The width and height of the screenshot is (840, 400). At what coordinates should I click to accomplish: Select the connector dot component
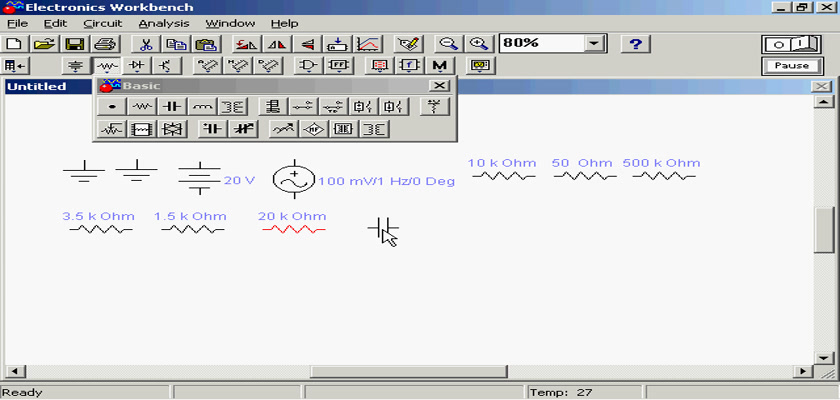click(112, 106)
